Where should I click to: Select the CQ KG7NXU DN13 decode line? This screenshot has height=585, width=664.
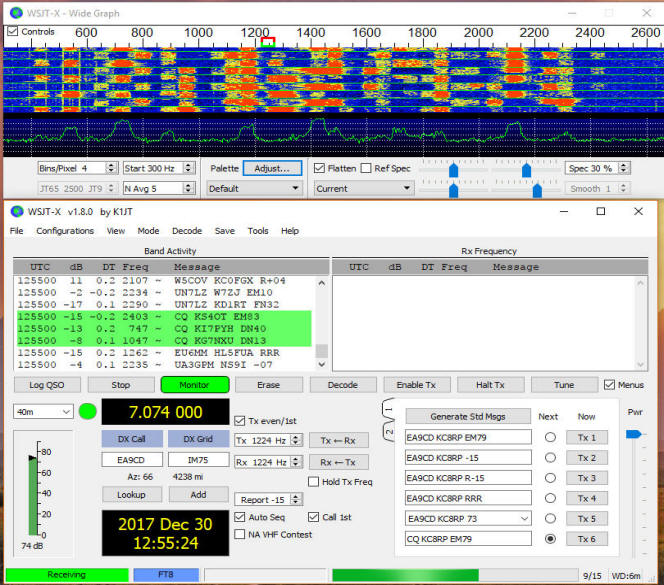click(x=164, y=341)
